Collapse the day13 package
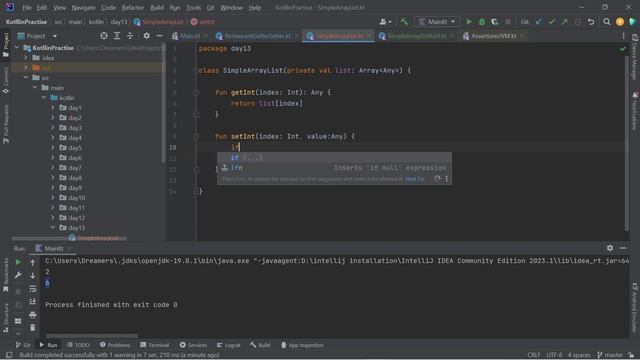Image resolution: width=640 pixels, height=360 pixels. pos(53,228)
